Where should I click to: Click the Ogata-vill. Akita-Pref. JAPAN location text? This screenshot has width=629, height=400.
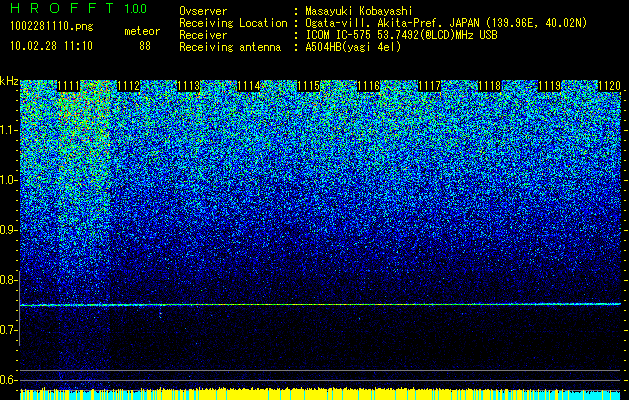(x=446, y=24)
